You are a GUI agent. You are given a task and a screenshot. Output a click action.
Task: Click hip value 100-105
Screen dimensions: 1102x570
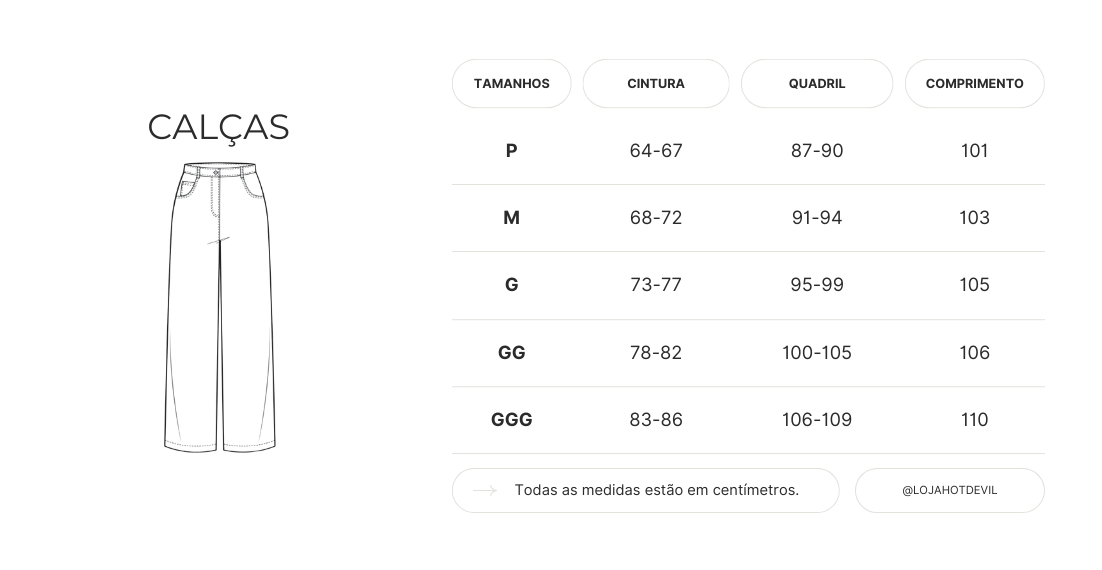click(x=817, y=353)
